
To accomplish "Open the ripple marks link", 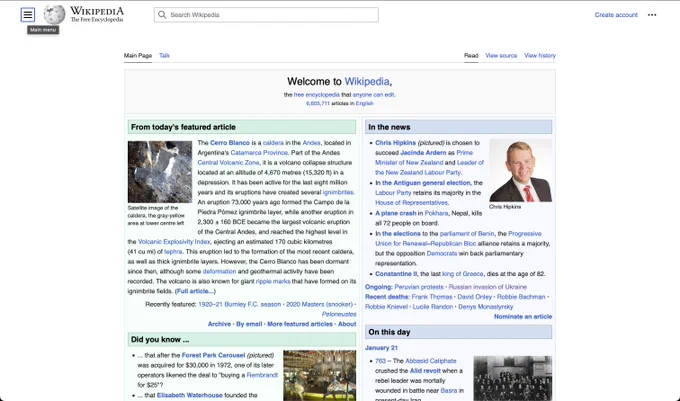I will point(273,281).
